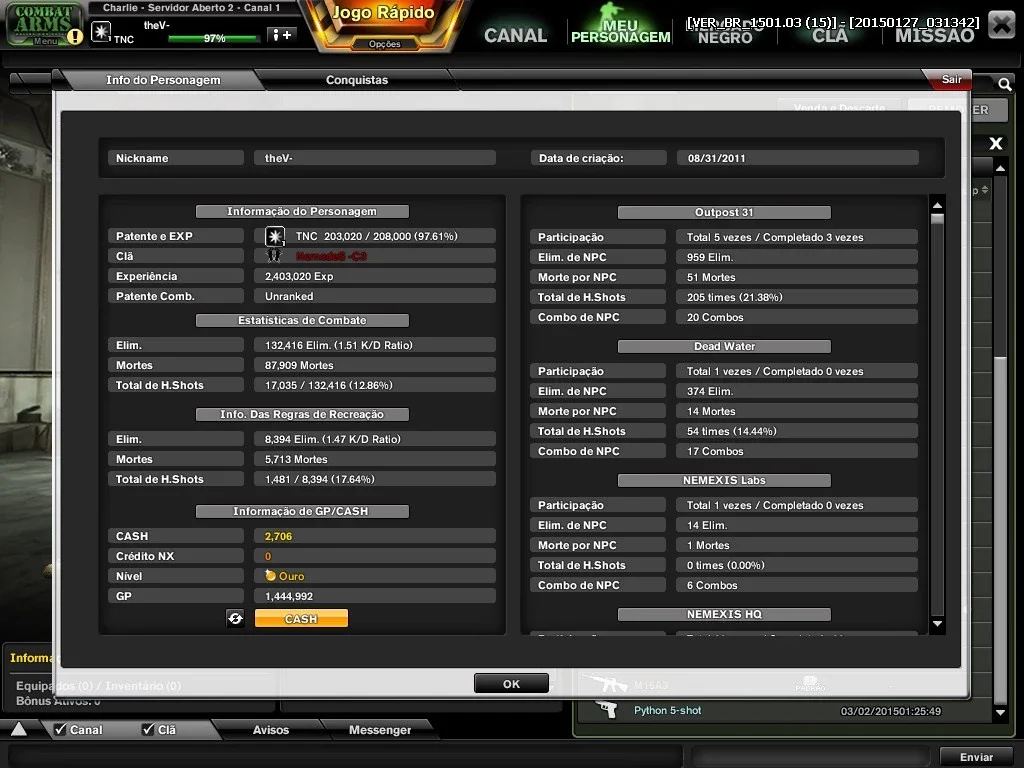This screenshot has height=768, width=1024.
Task: Click the stats panel scrollbar thumb
Action: click(x=937, y=219)
